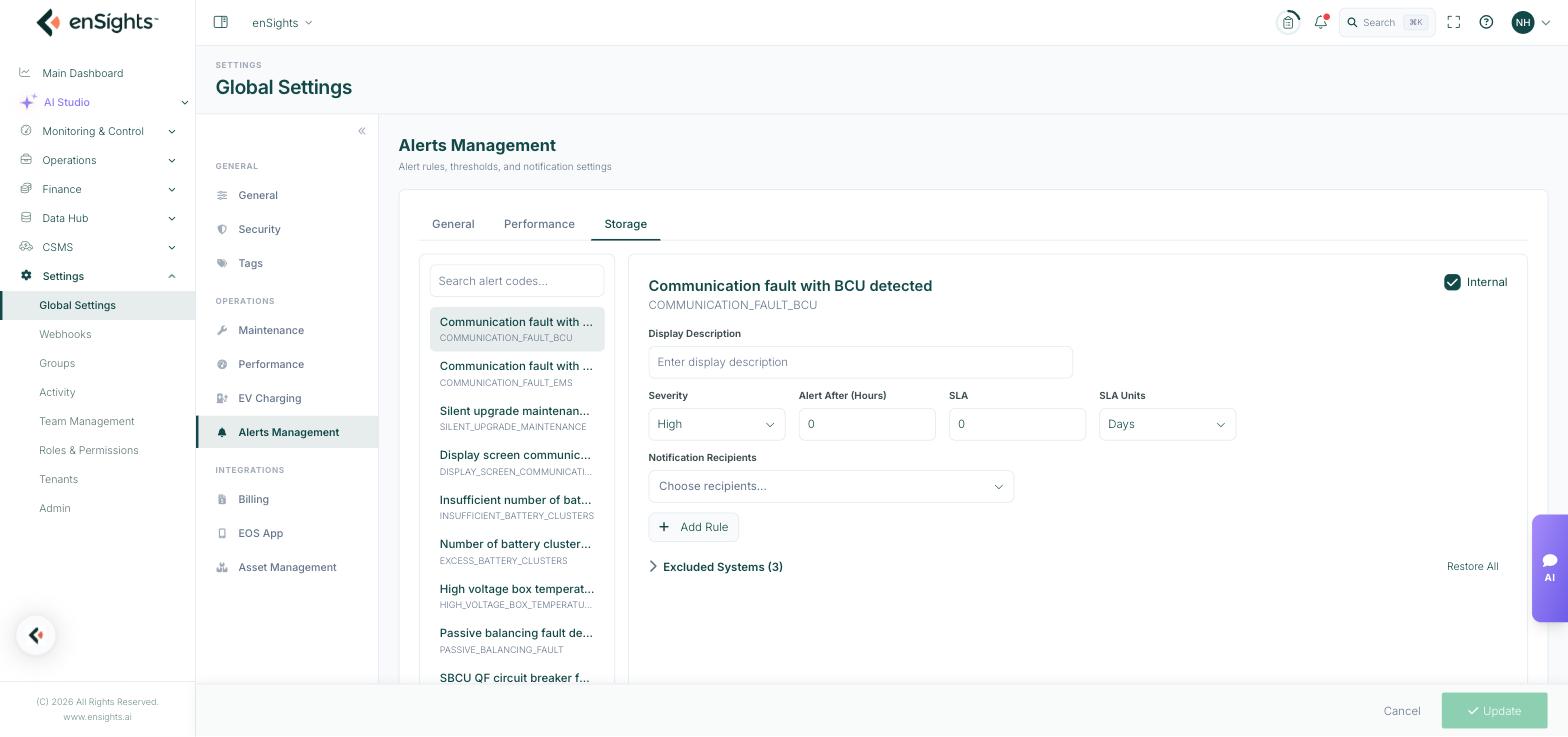Open the purple AI chat widget
The width and height of the screenshot is (1568, 737).
coord(1549,568)
